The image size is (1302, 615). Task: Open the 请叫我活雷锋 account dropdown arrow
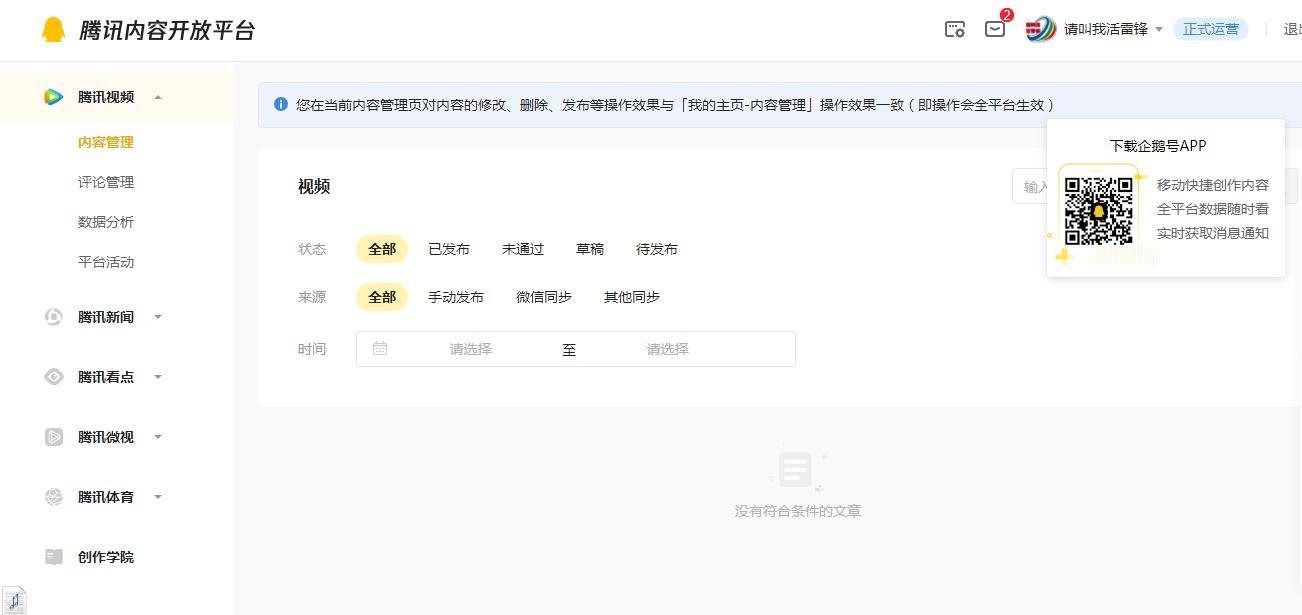tap(1159, 29)
